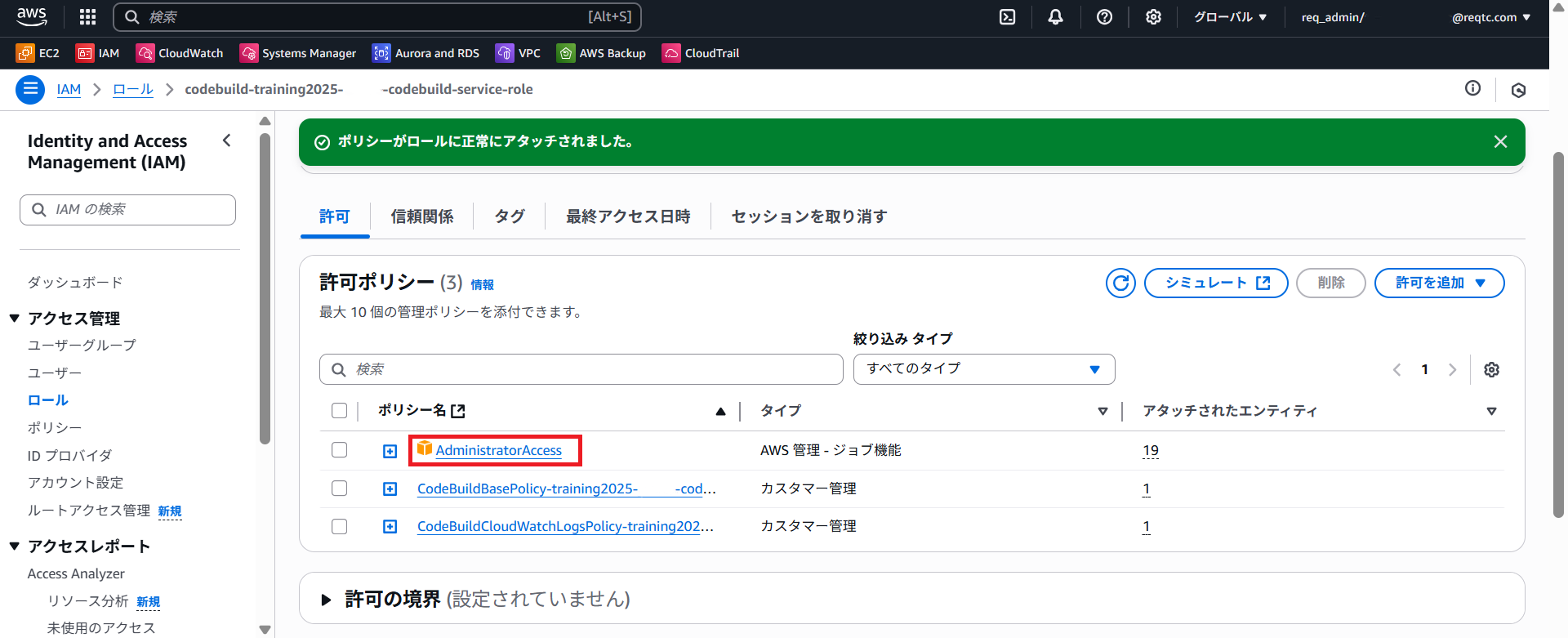Image resolution: width=1568 pixels, height=638 pixels.
Task: Open the help question mark icon
Action: click(x=1104, y=17)
